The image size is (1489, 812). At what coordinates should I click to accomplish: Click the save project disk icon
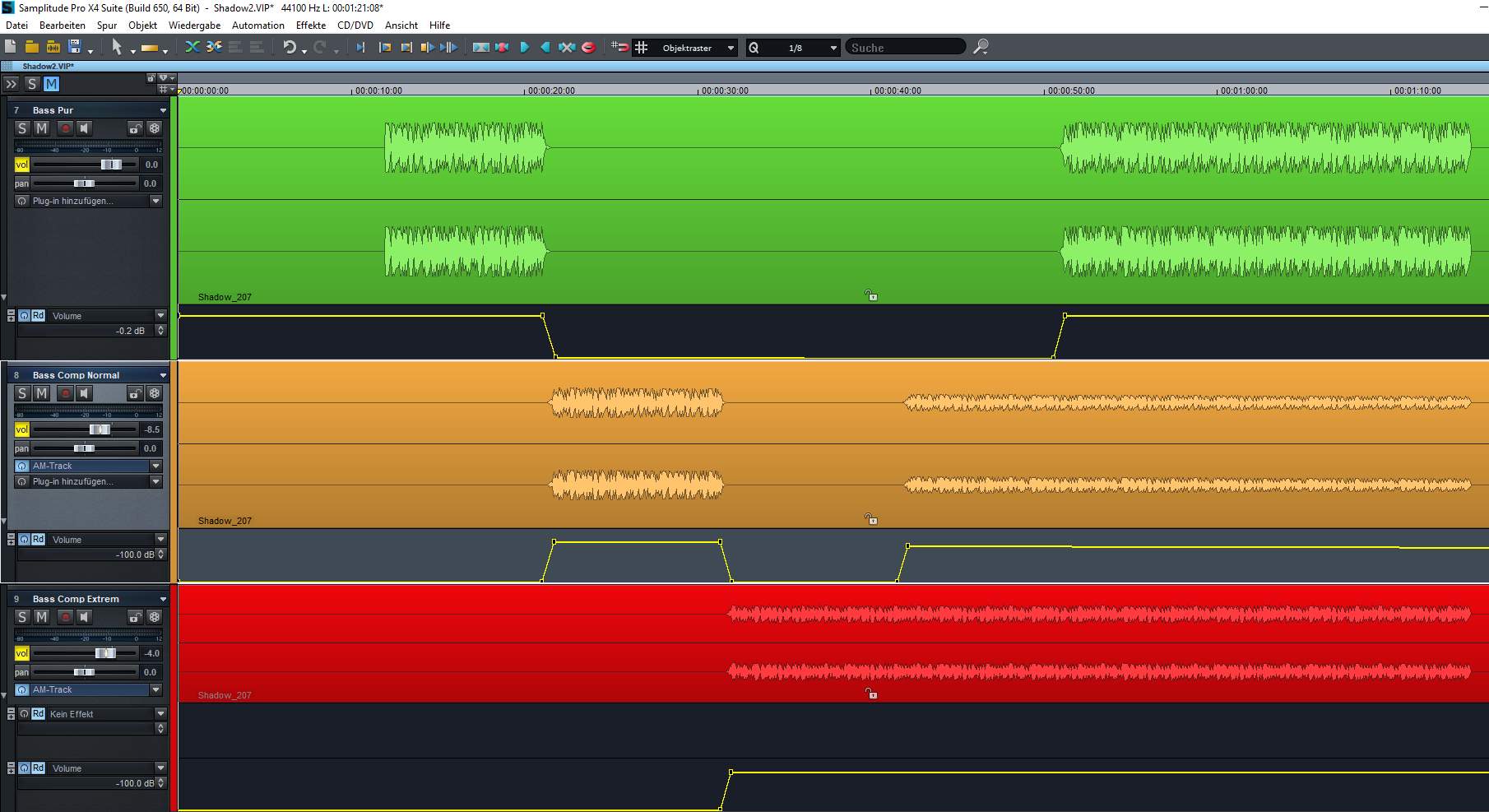click(75, 47)
